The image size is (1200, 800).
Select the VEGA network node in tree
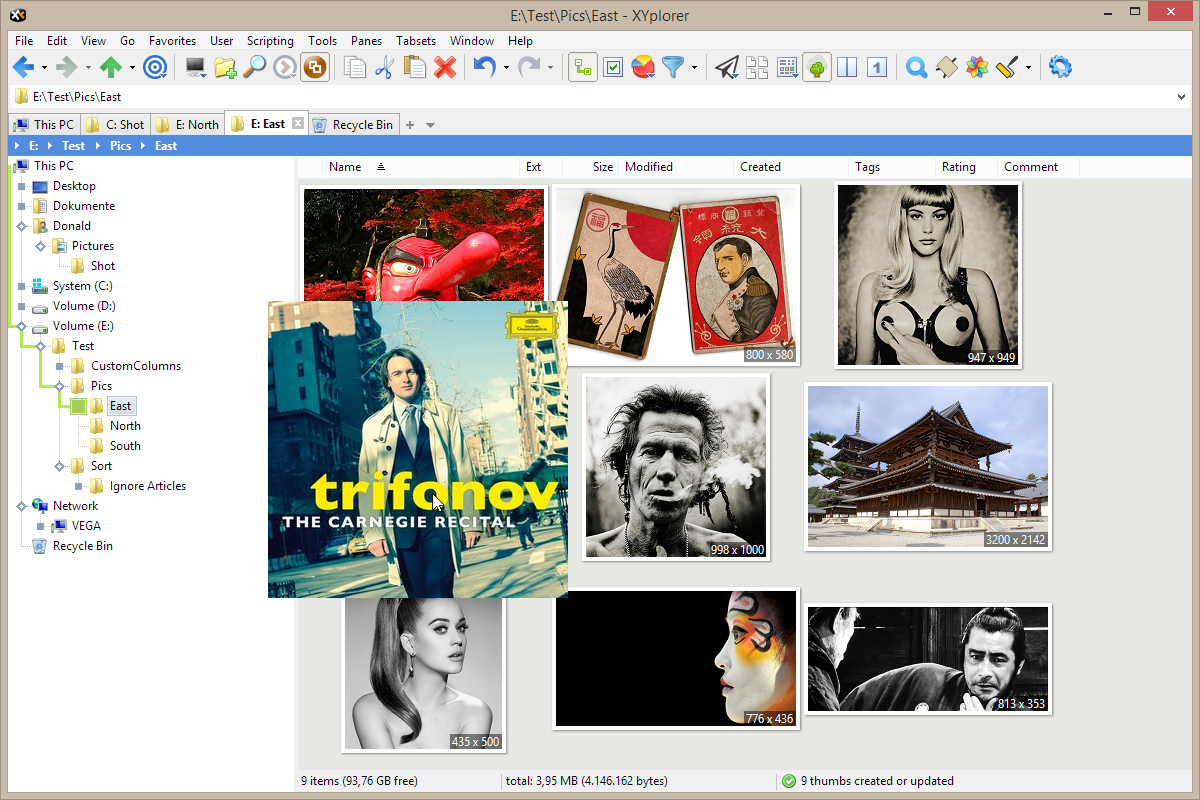click(x=86, y=526)
